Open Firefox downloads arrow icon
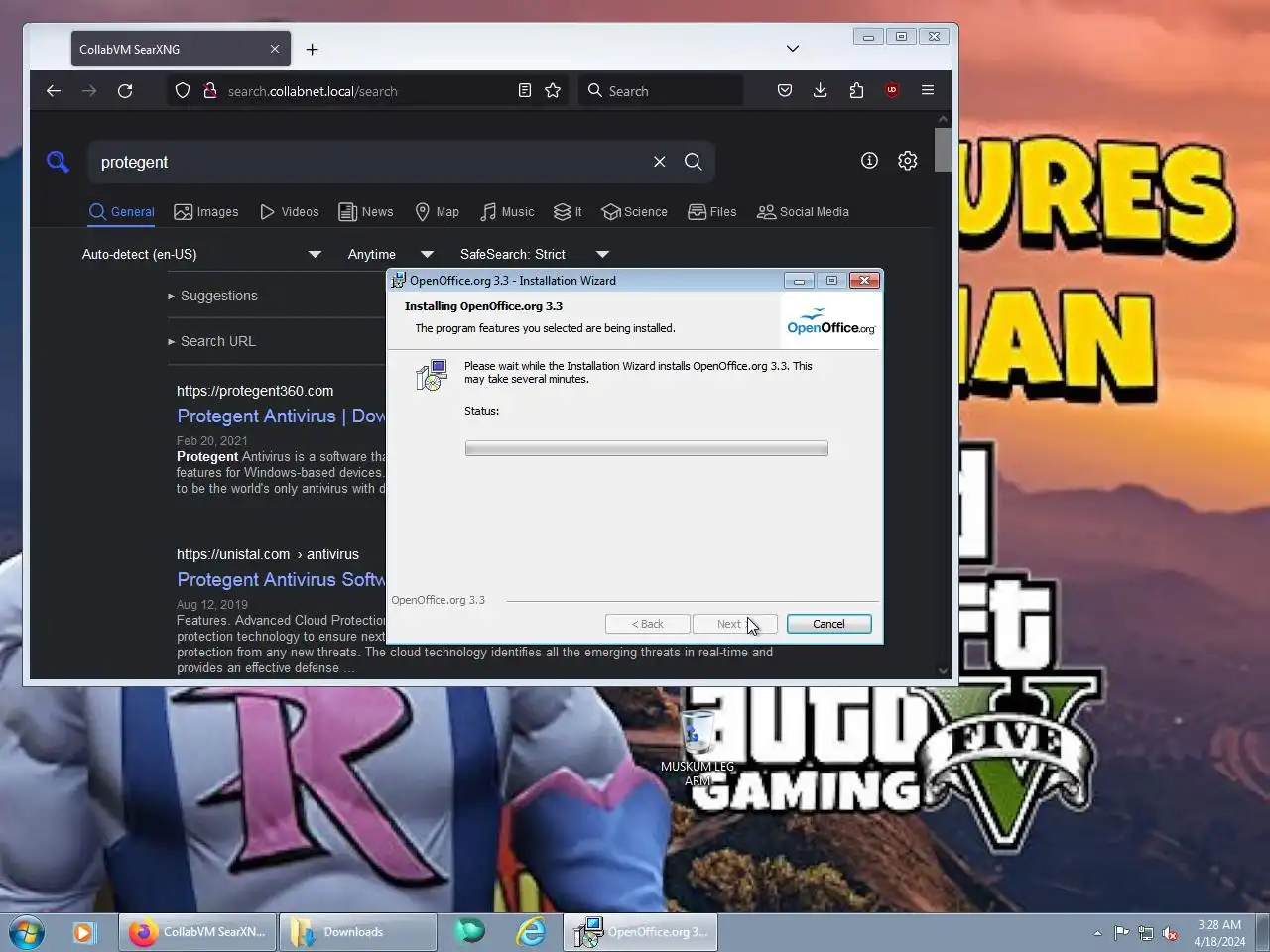The image size is (1270, 952). 821,90
